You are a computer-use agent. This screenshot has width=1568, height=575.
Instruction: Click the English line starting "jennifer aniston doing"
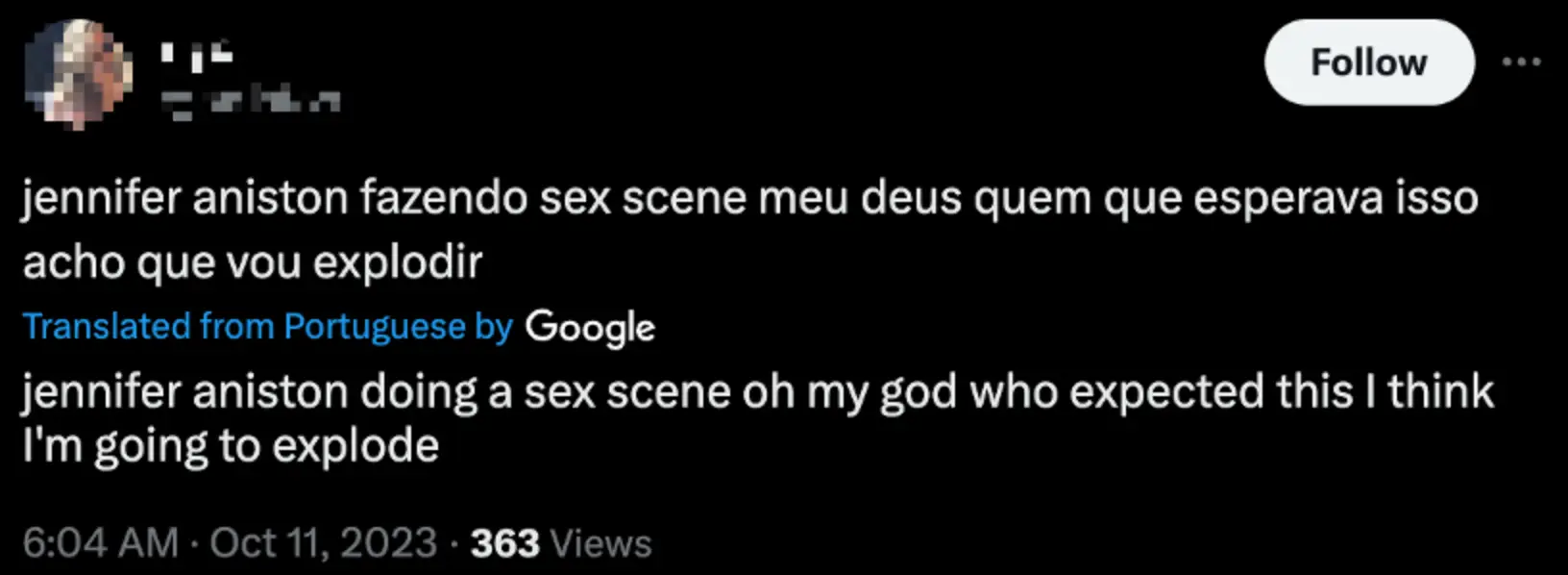point(757,392)
